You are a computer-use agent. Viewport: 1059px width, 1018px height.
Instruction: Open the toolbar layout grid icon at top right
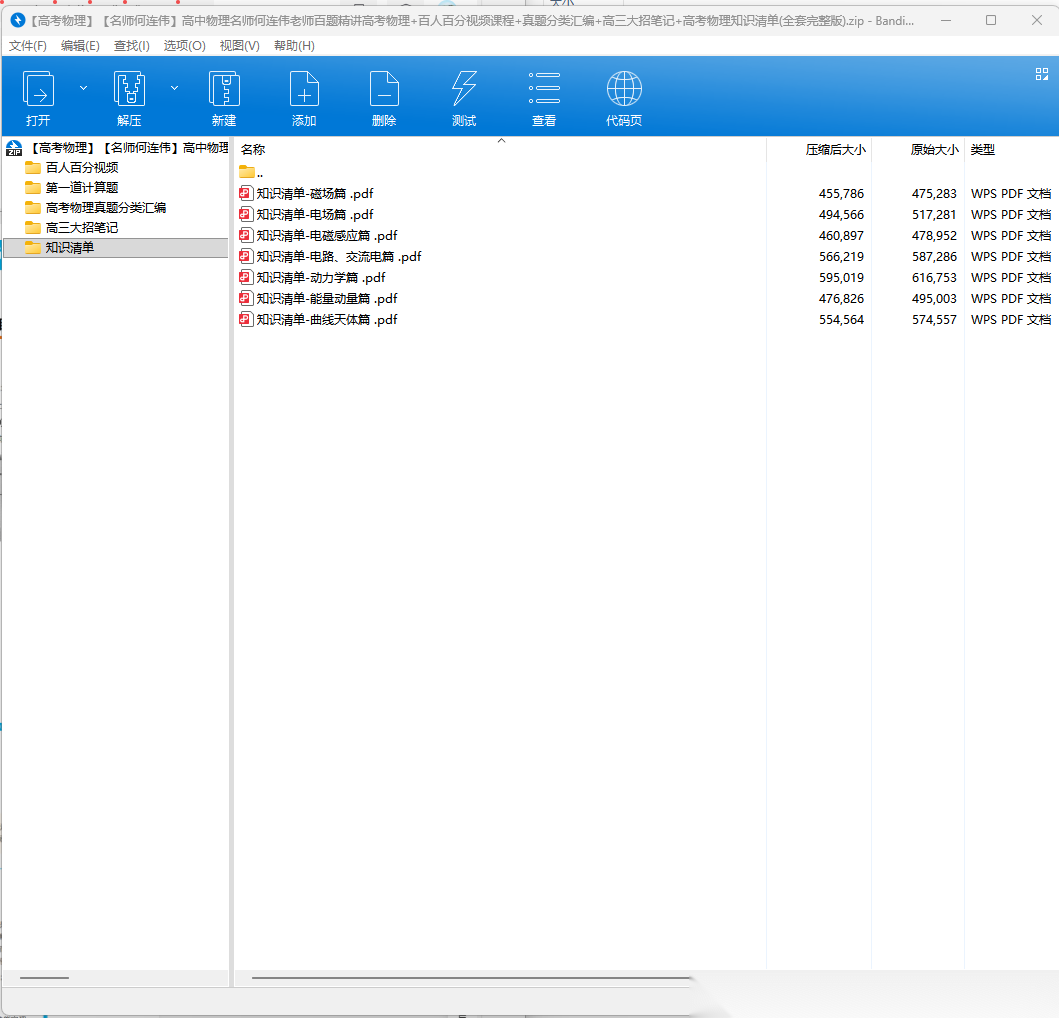pos(1041,73)
